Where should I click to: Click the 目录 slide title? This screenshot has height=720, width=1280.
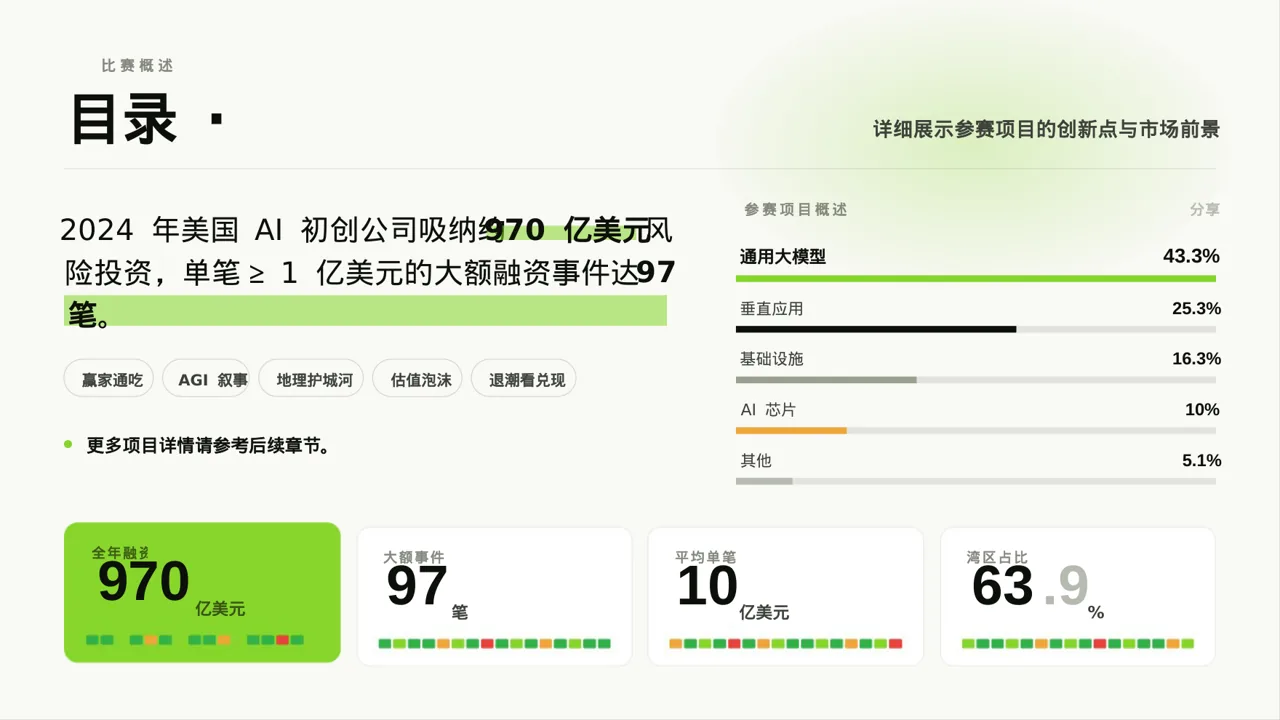pyautogui.click(x=123, y=119)
